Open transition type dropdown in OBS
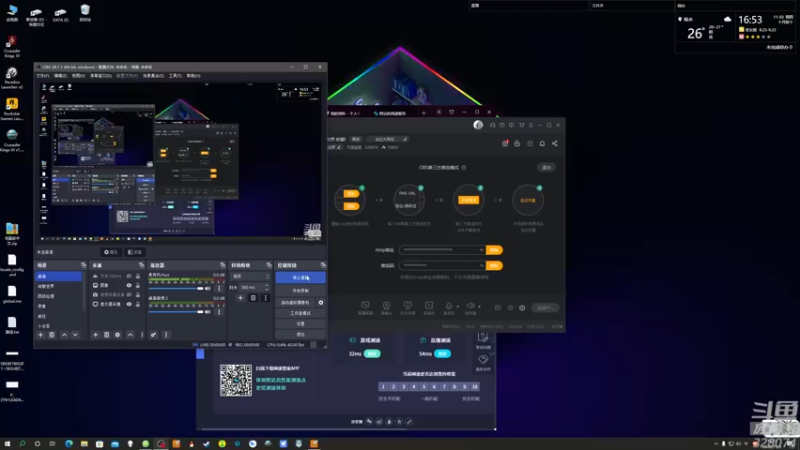The height and width of the screenshot is (450, 800). pyautogui.click(x=250, y=277)
